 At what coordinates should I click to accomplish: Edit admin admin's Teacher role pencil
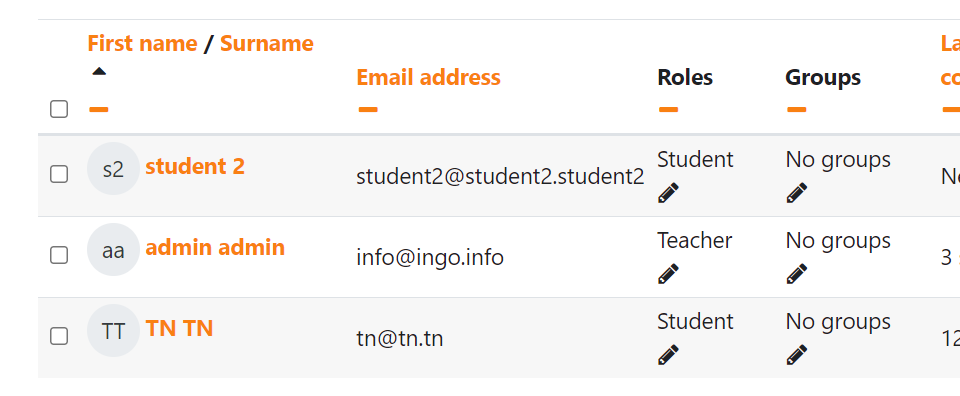668,274
